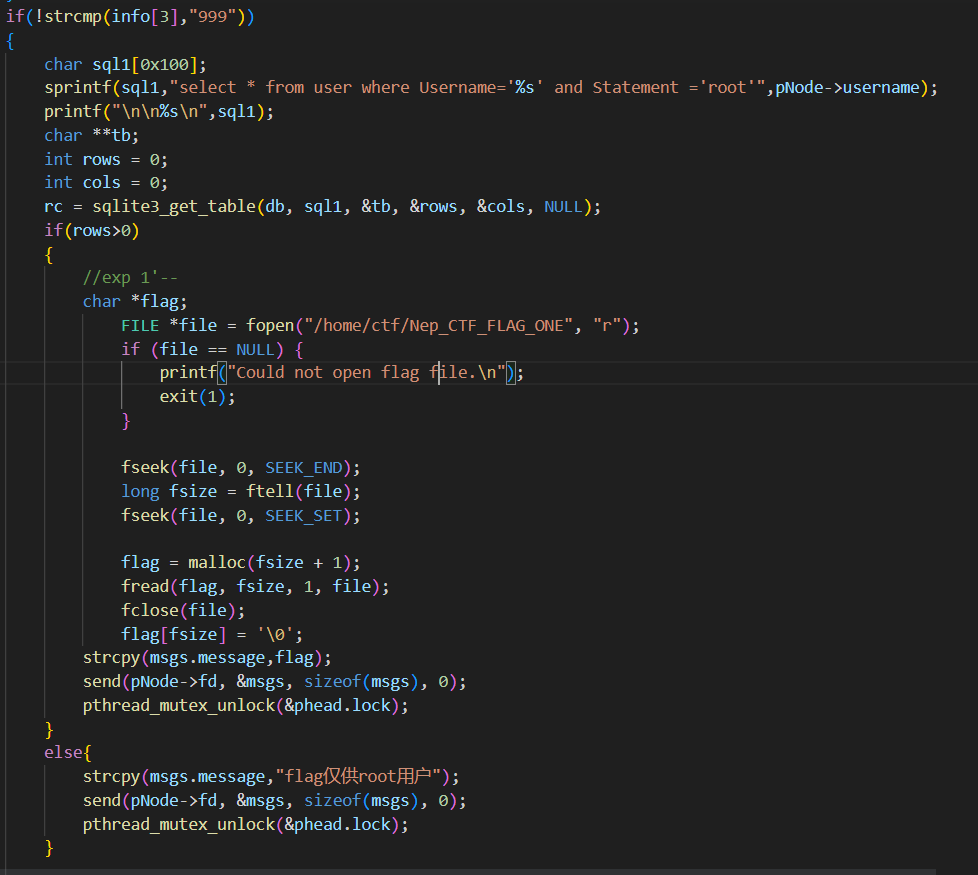Click the strcpy with 'flag仅供root用户' string
Screen dimensions: 978x875
[271, 776]
